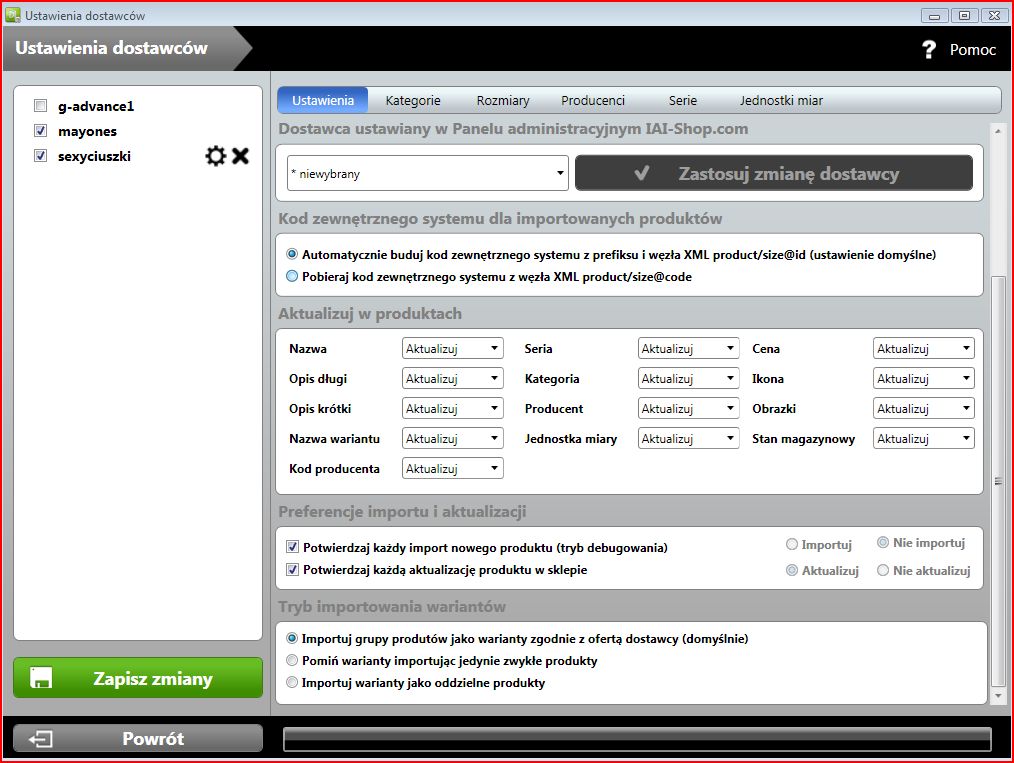The height and width of the screenshot is (763, 1014).
Task: Uncheck the mayones supplier checkbox
Action: tap(40, 131)
